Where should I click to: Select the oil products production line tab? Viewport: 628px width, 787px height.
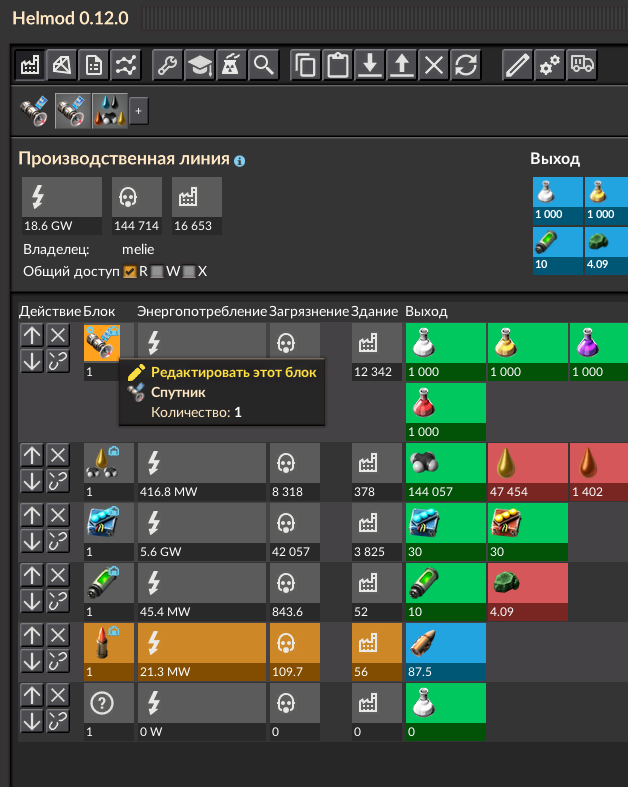point(109,111)
